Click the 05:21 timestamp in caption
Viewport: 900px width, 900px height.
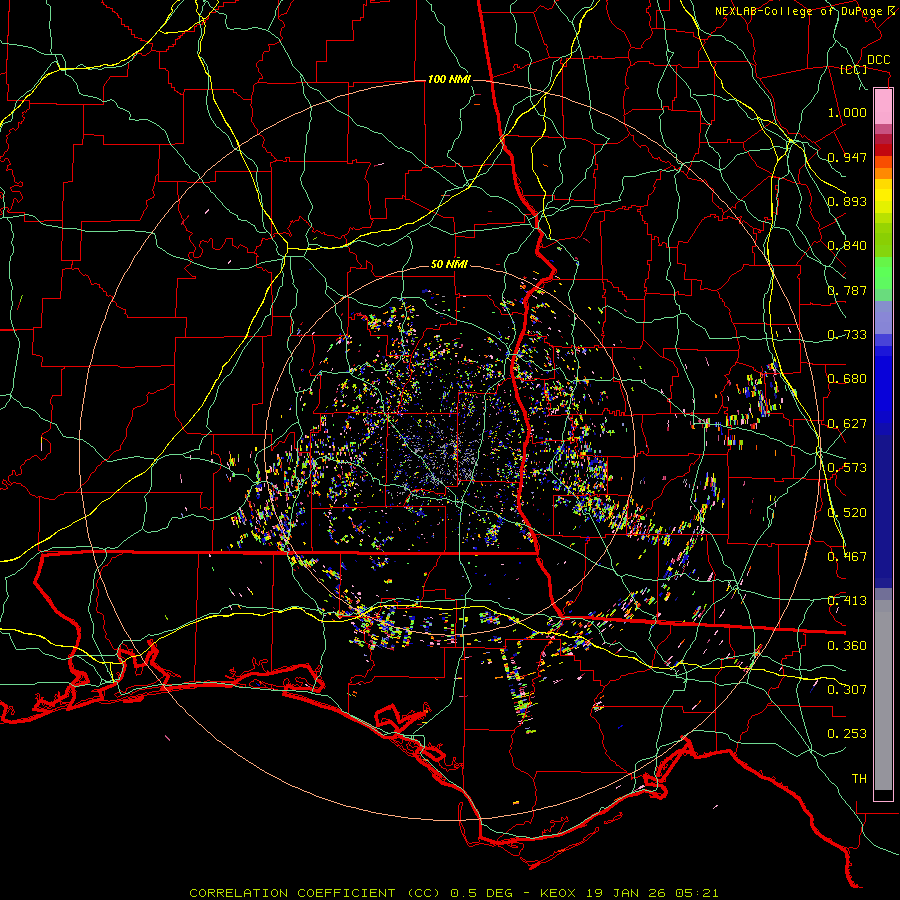696,893
